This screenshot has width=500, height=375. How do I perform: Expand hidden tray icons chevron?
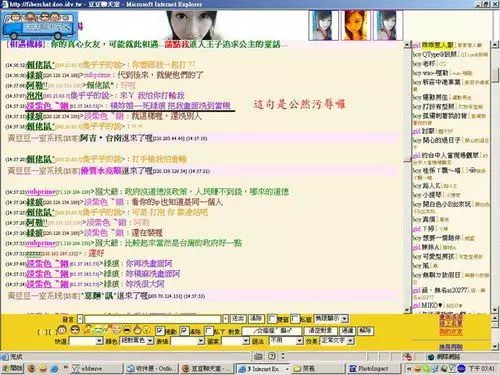409,369
